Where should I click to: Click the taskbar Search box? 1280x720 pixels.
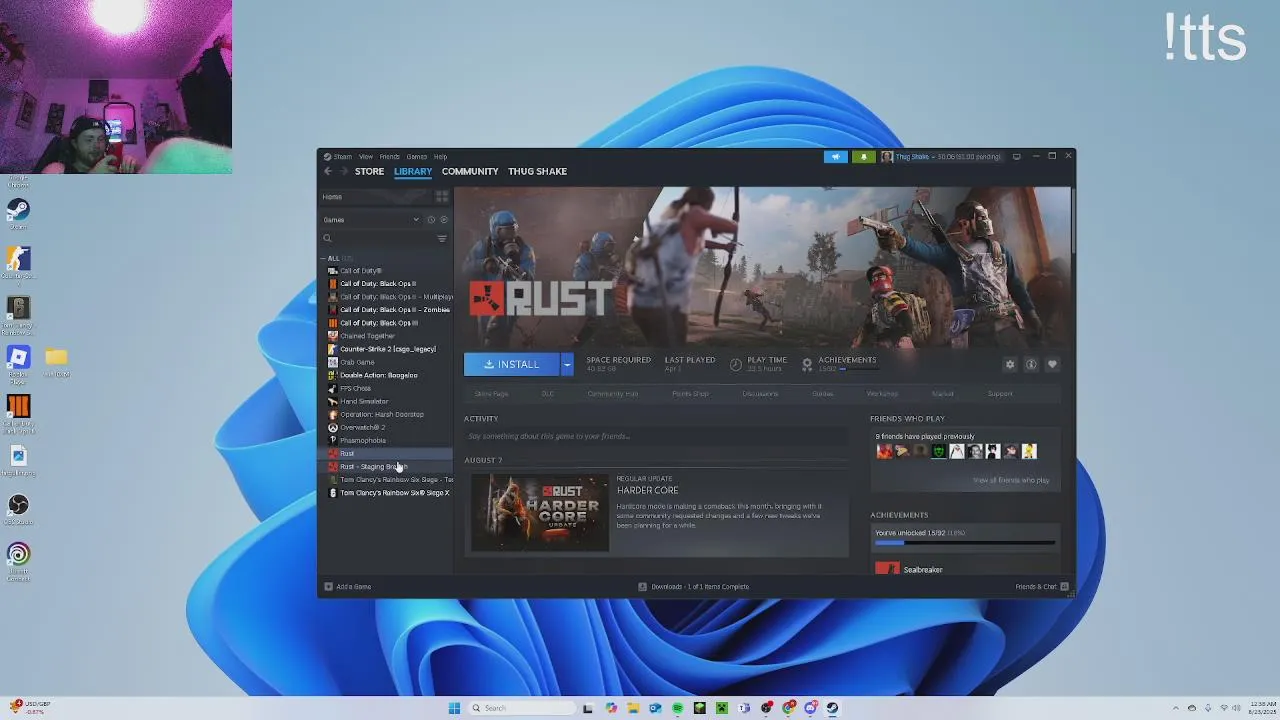[x=521, y=708]
